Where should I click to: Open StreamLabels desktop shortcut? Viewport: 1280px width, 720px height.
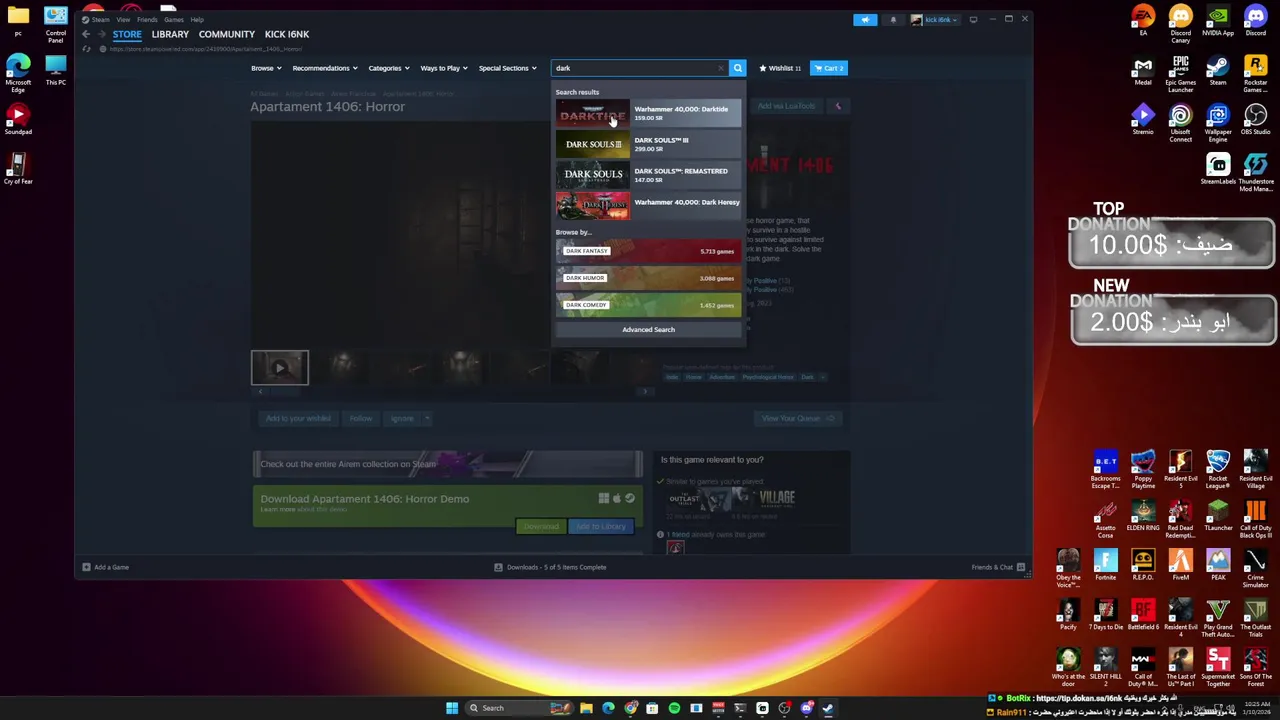[x=1218, y=170]
